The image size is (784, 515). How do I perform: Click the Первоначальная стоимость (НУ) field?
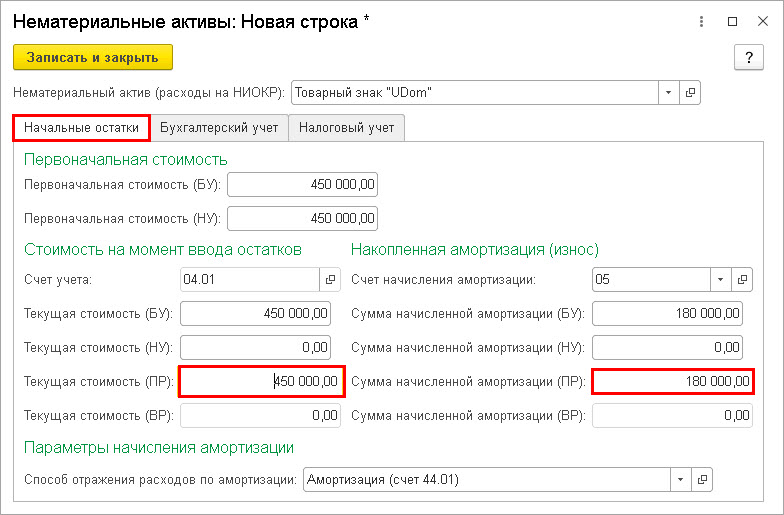[302, 218]
